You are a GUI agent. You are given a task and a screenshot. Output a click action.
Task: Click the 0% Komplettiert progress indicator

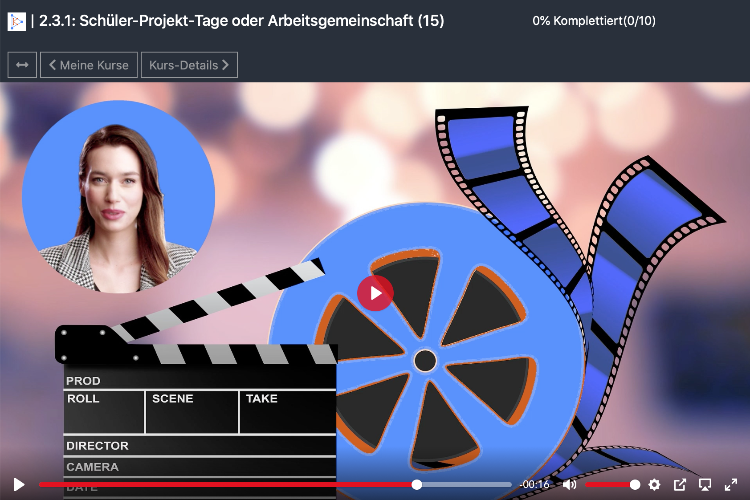pos(594,20)
